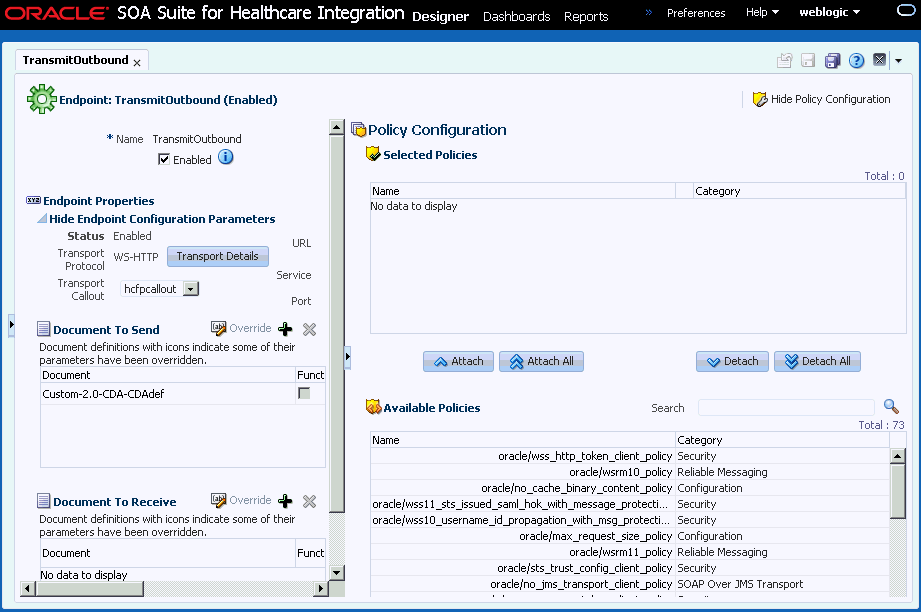Select oracle/wss_http_token_client_policy row
Image resolution: width=921 pixels, height=612 pixels.
click(x=630, y=456)
